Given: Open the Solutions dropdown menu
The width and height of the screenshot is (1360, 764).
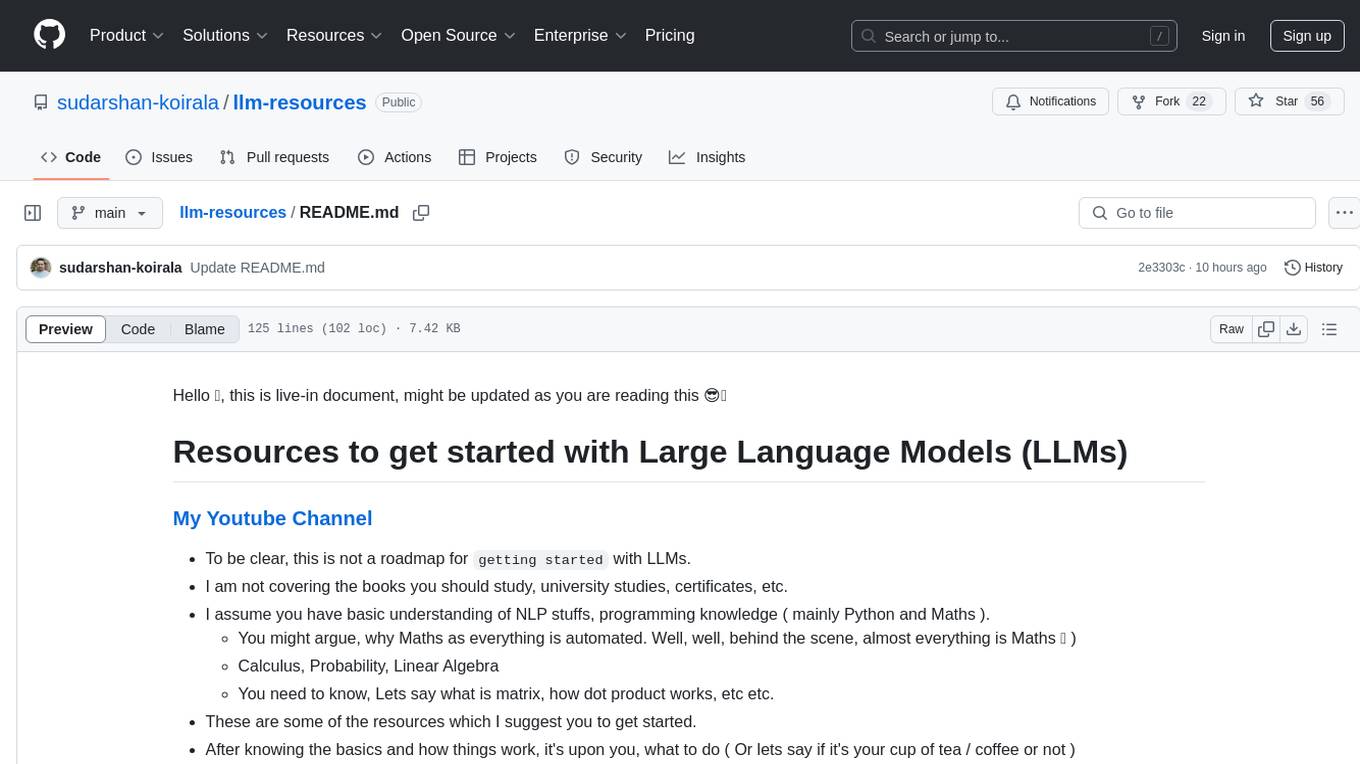Looking at the screenshot, I should [x=225, y=35].
